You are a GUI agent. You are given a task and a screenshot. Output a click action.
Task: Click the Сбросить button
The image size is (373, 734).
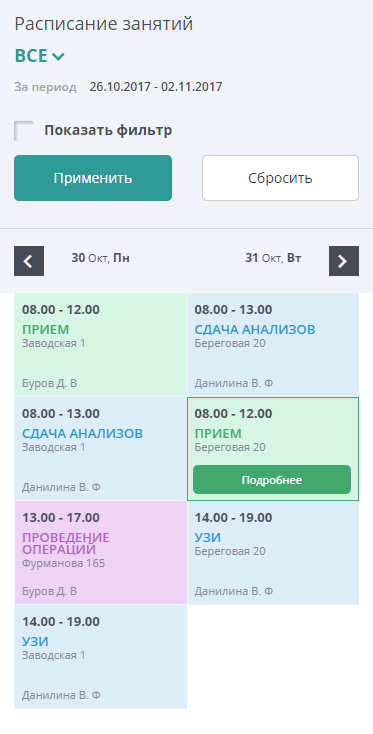point(280,178)
